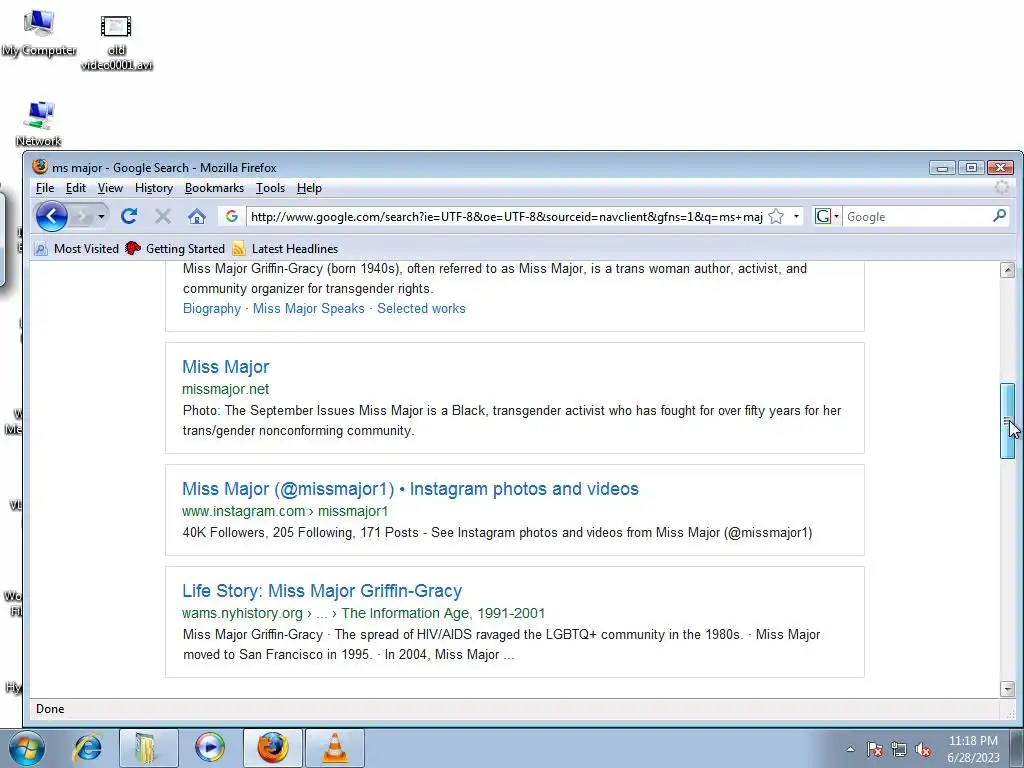Open the Edit menu
This screenshot has width=1024, height=768.
click(x=76, y=188)
